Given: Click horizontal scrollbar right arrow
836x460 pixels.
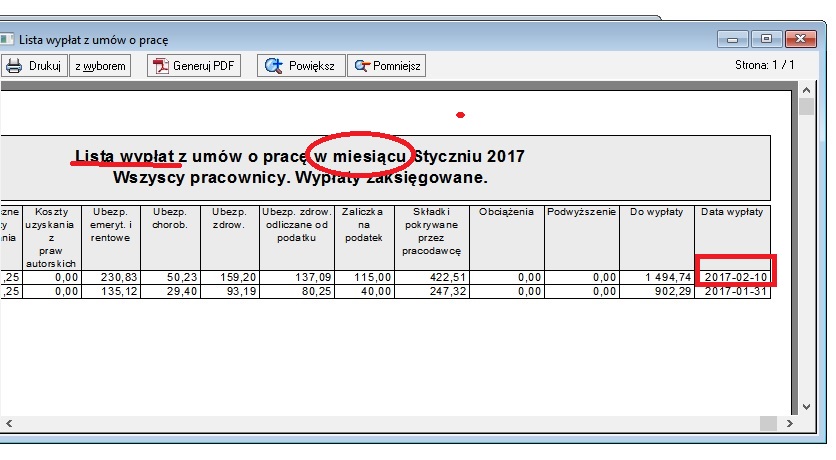Looking at the screenshot, I should (x=790, y=424).
